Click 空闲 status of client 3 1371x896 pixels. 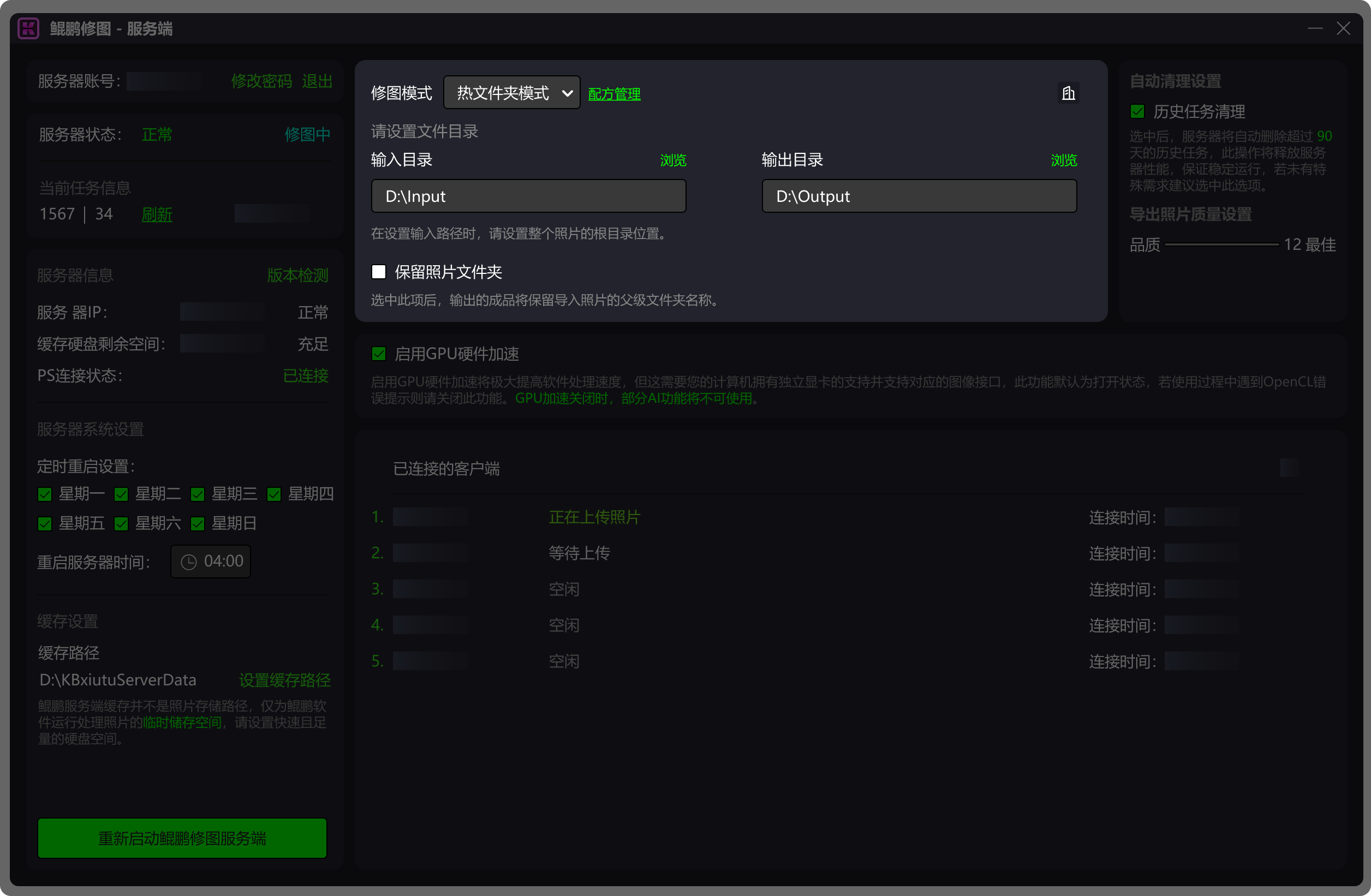[x=564, y=589]
